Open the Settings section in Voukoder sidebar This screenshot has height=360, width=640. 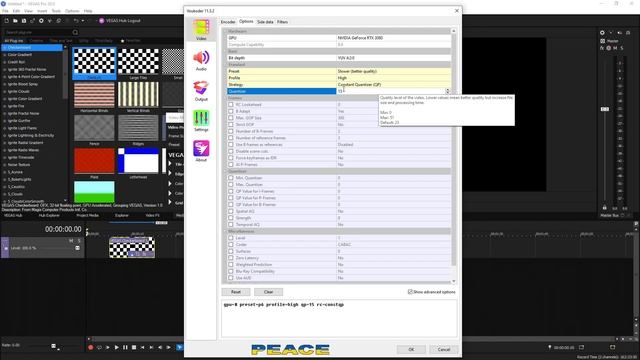pos(201,121)
